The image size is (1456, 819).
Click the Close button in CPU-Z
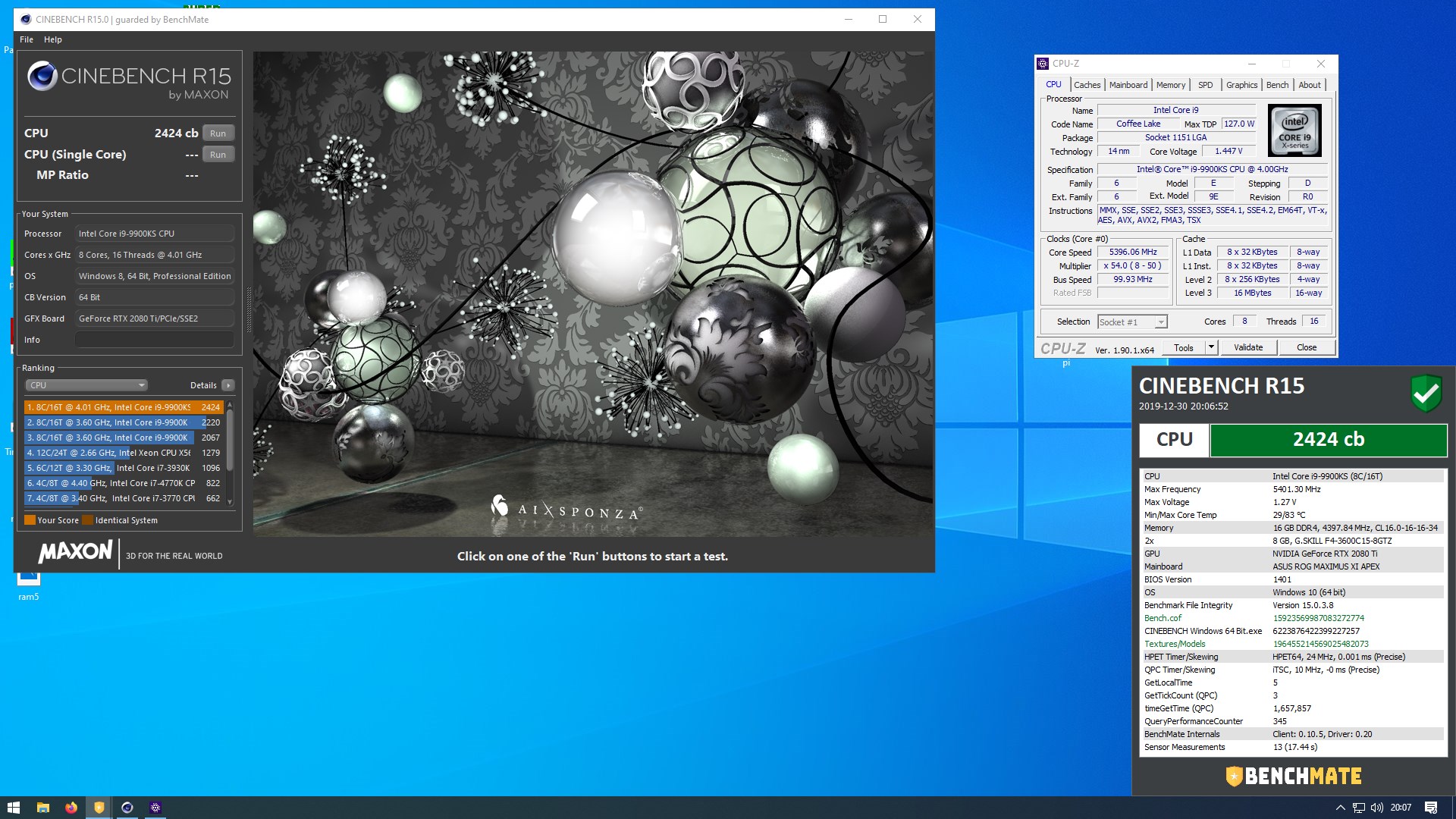(1307, 348)
